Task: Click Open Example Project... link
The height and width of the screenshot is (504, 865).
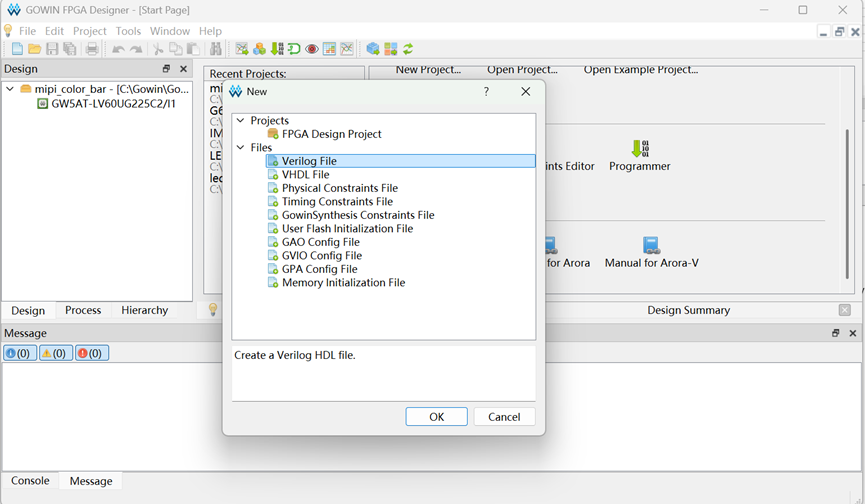Action: pyautogui.click(x=641, y=70)
